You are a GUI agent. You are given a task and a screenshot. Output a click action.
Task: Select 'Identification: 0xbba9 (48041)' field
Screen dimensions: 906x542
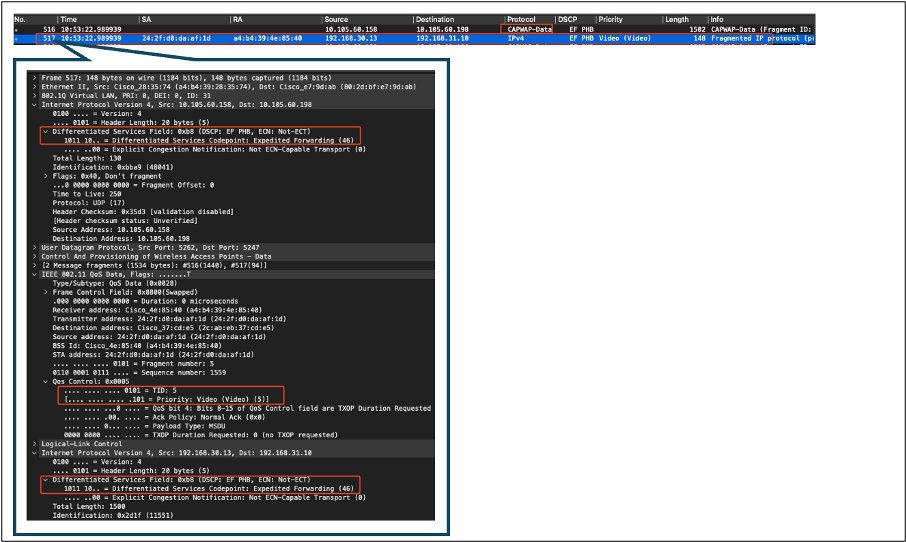pyautogui.click(x=113, y=167)
